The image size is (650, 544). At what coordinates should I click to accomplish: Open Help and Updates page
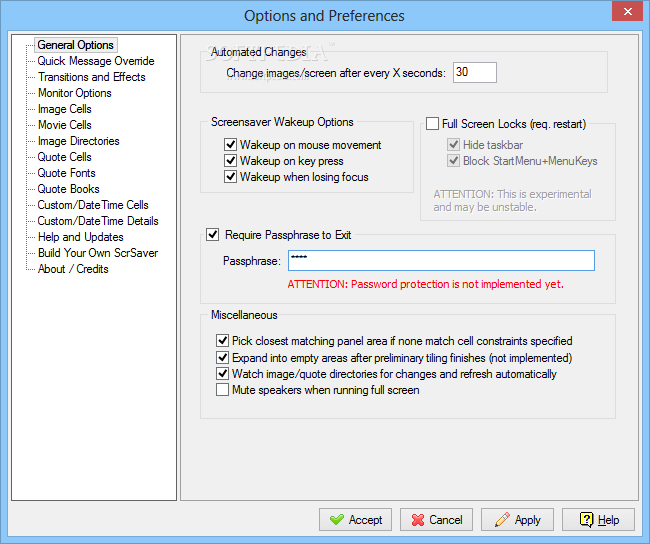[80, 237]
